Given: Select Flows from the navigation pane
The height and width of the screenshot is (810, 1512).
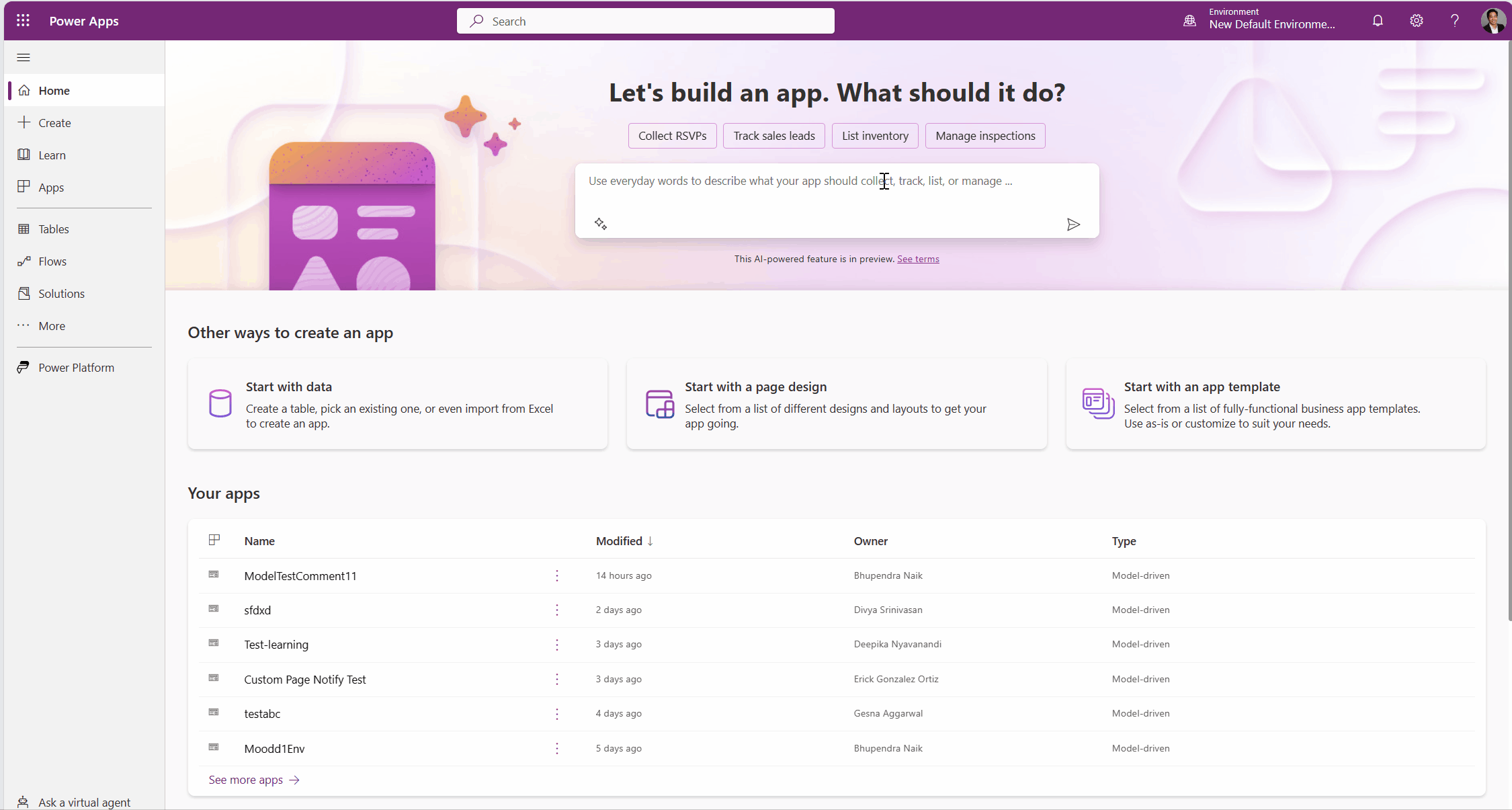Looking at the screenshot, I should pyautogui.click(x=52, y=261).
